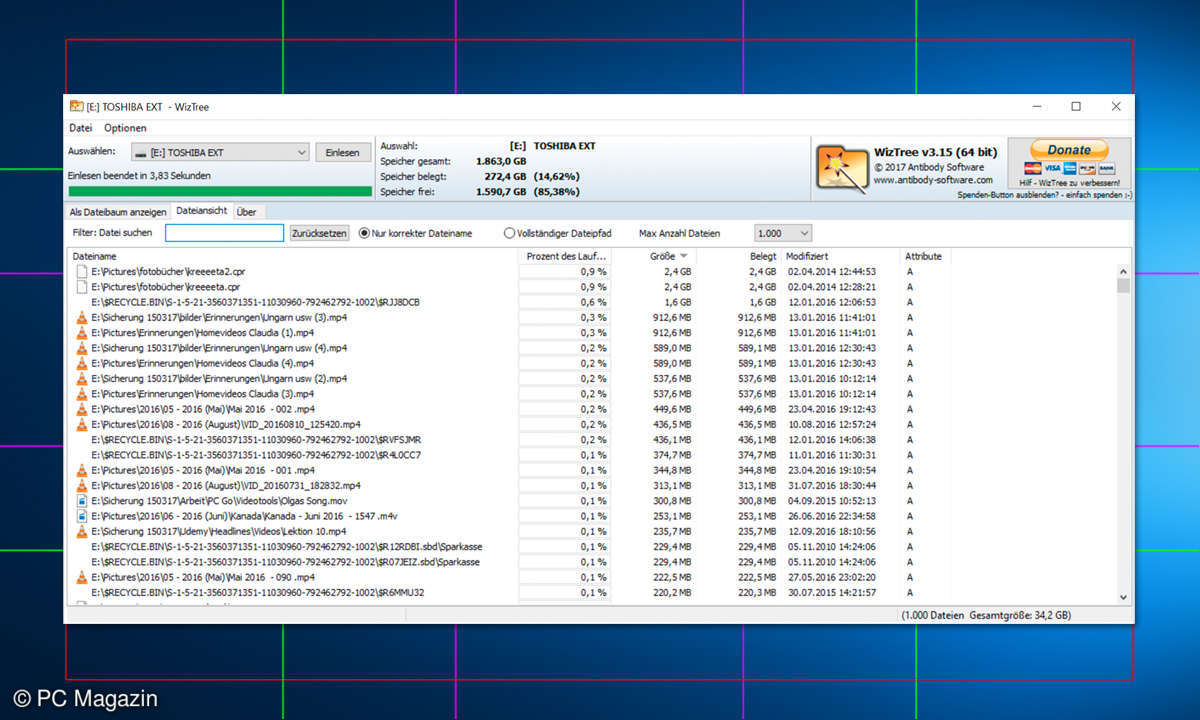Open the Datei menu
The image size is (1200, 720).
coord(80,128)
